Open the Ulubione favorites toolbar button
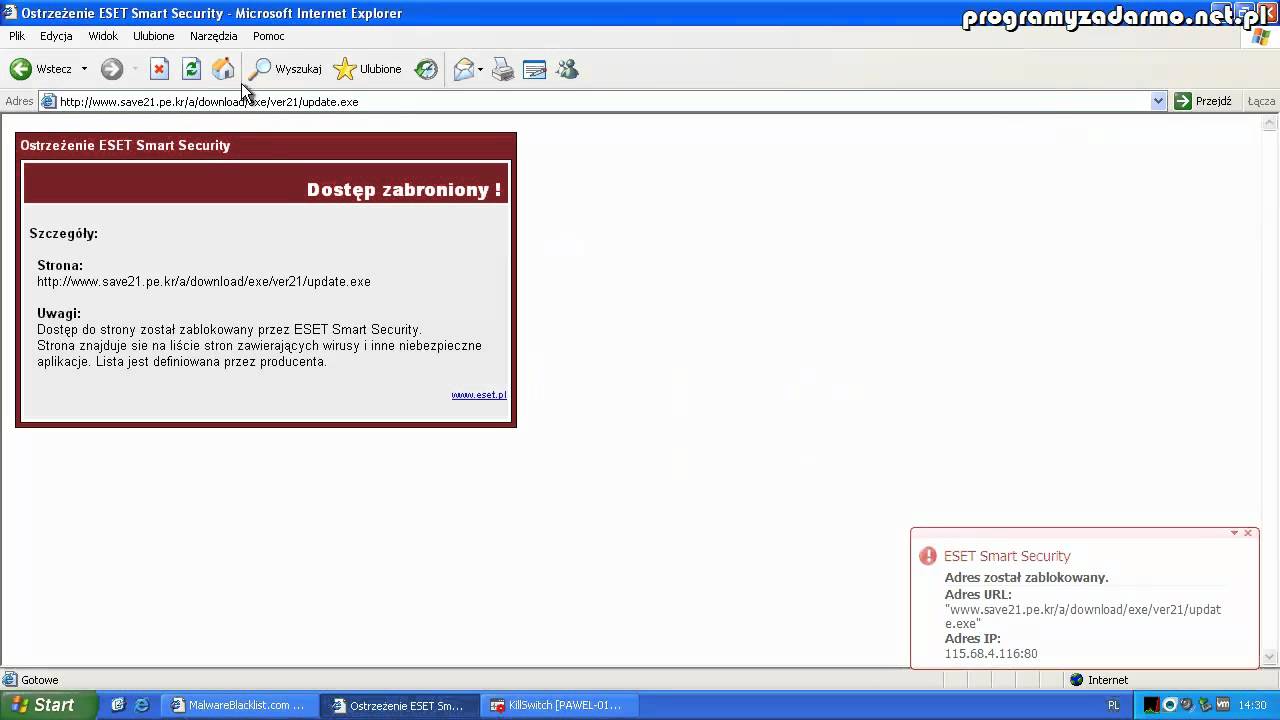Screen dimensions: 1280x720 tap(368, 69)
